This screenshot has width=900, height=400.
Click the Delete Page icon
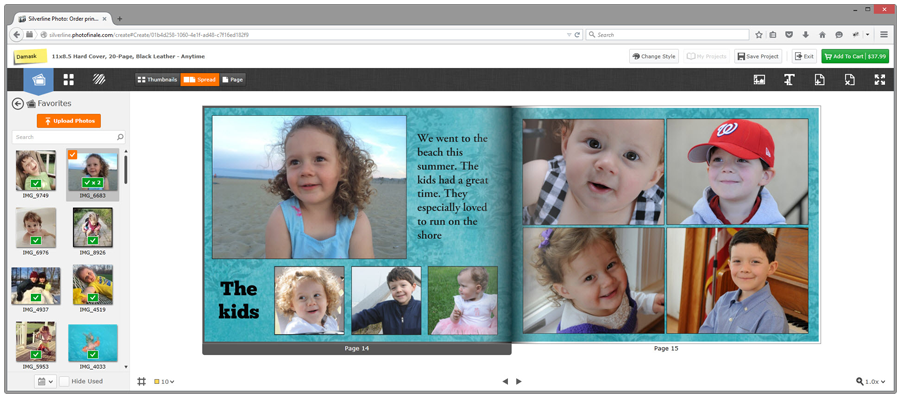pyautogui.click(x=849, y=80)
